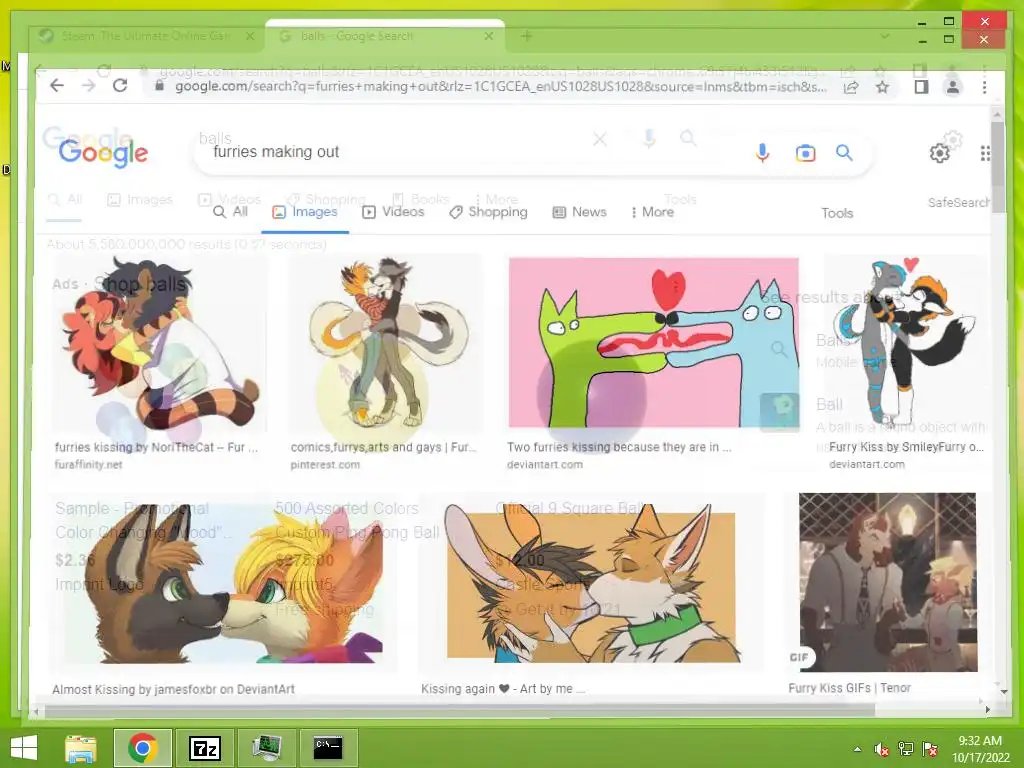Start voice search with the microphone icon
This screenshot has width=1024, height=768.
pyautogui.click(x=762, y=153)
